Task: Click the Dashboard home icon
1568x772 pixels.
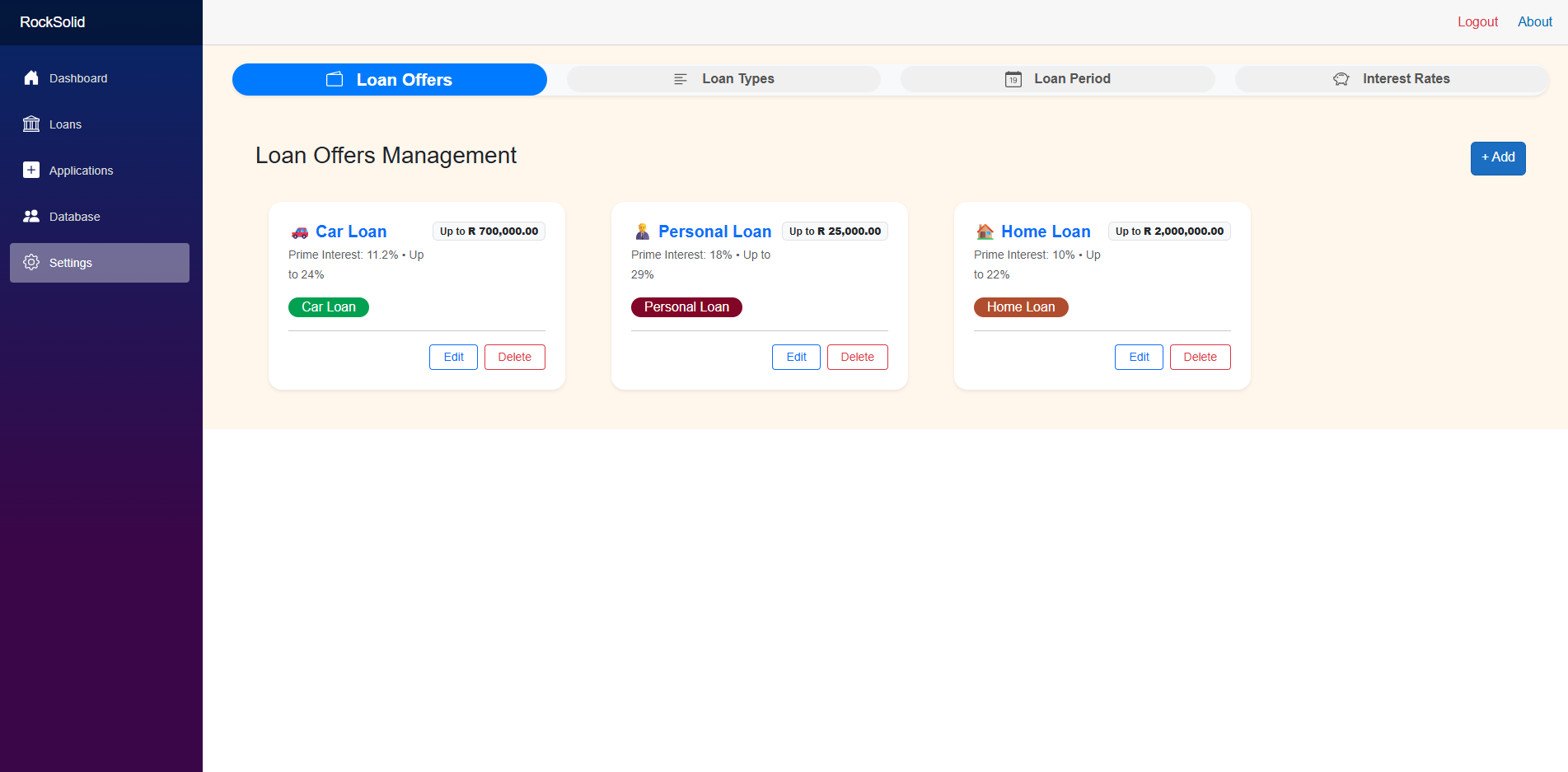Action: pyautogui.click(x=31, y=78)
